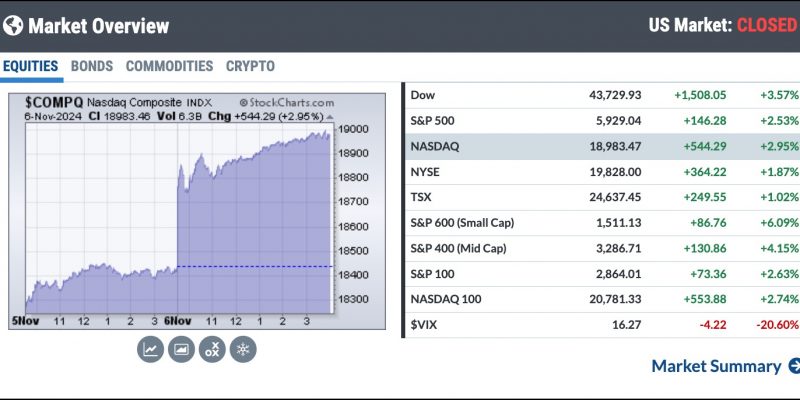Select the S&P 600 (Small Cap) row
The width and height of the screenshot is (800, 400).
[602, 223]
